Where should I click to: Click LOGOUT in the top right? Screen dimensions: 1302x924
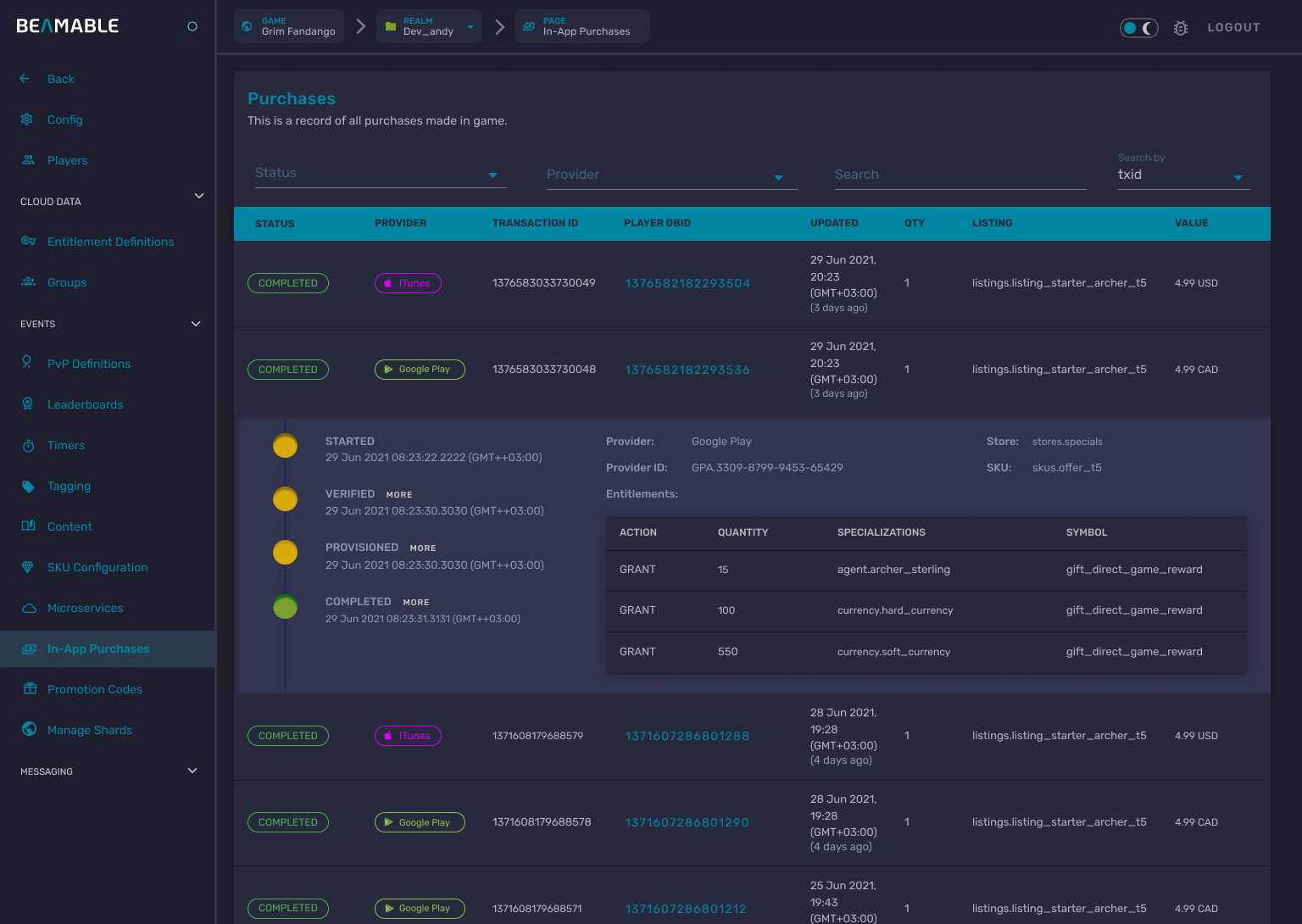coord(1233,27)
